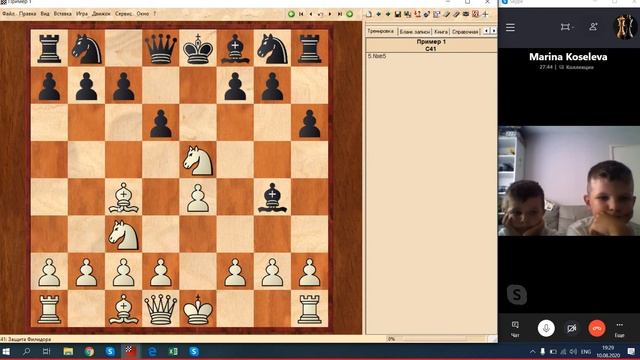Switch to the Справочная tab

(x=465, y=31)
